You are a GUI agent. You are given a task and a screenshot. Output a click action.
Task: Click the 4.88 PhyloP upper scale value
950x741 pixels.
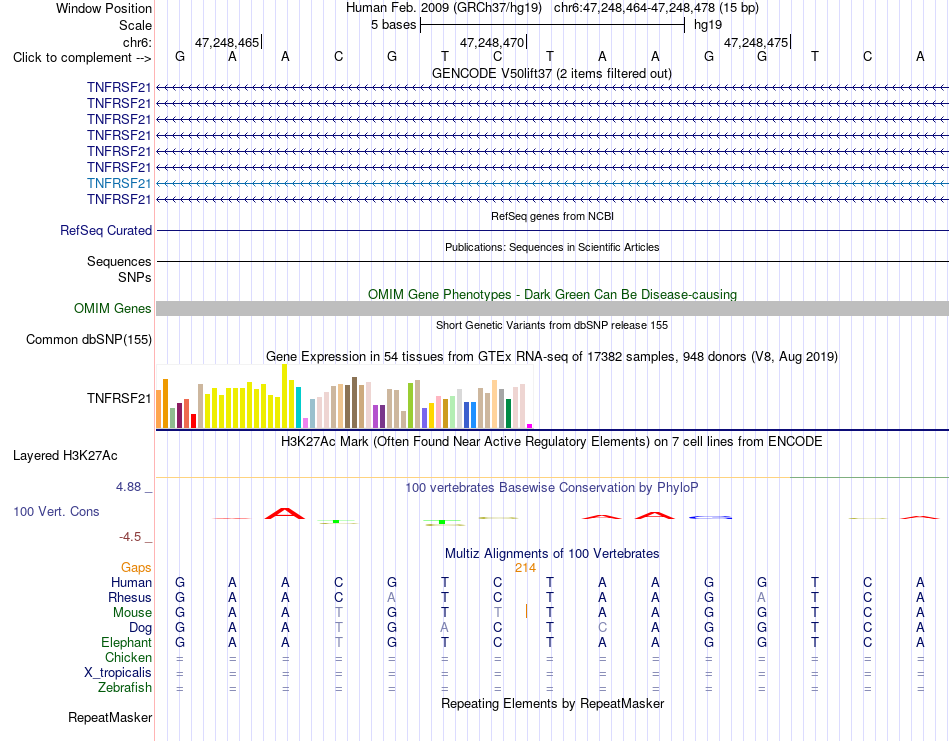[128, 487]
